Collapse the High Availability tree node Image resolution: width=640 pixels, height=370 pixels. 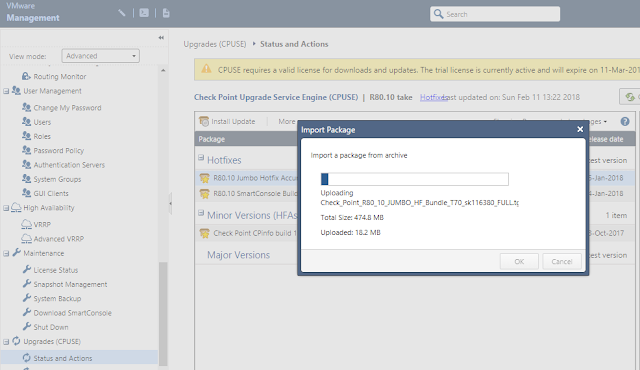click(6, 208)
